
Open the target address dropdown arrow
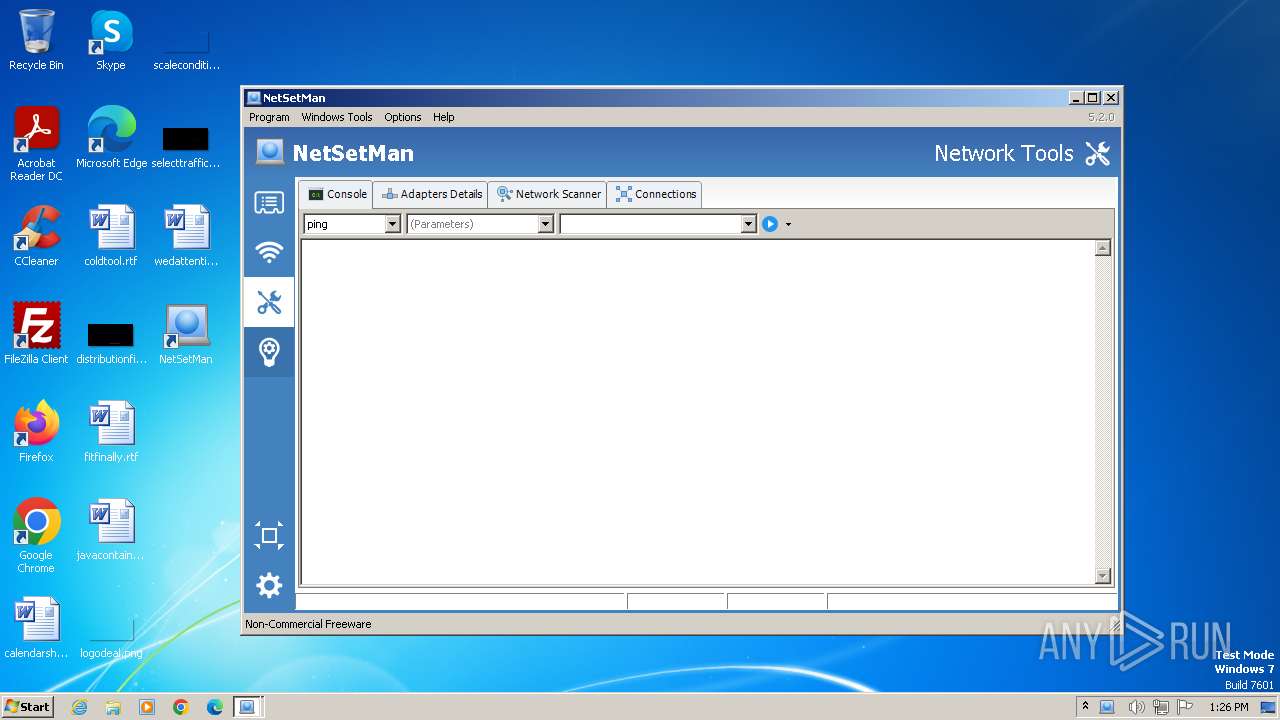[748, 224]
